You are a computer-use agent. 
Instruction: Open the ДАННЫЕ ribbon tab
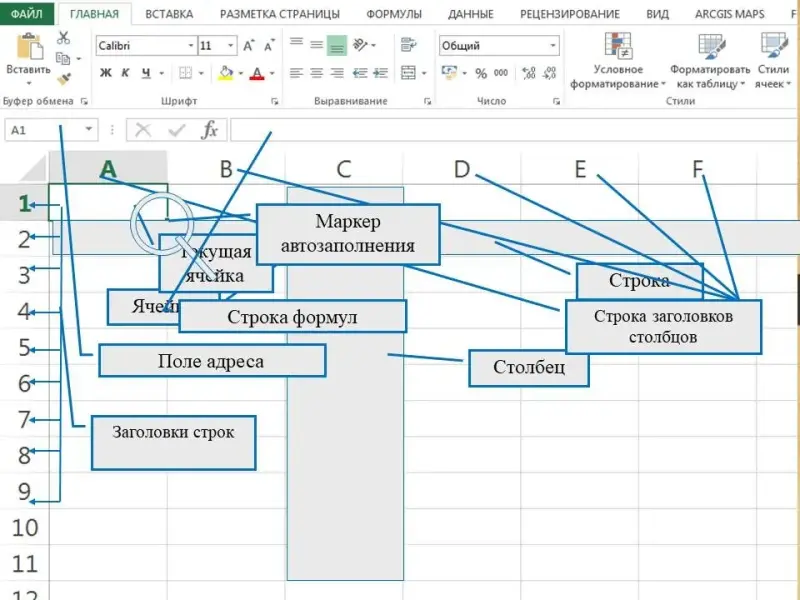click(470, 14)
